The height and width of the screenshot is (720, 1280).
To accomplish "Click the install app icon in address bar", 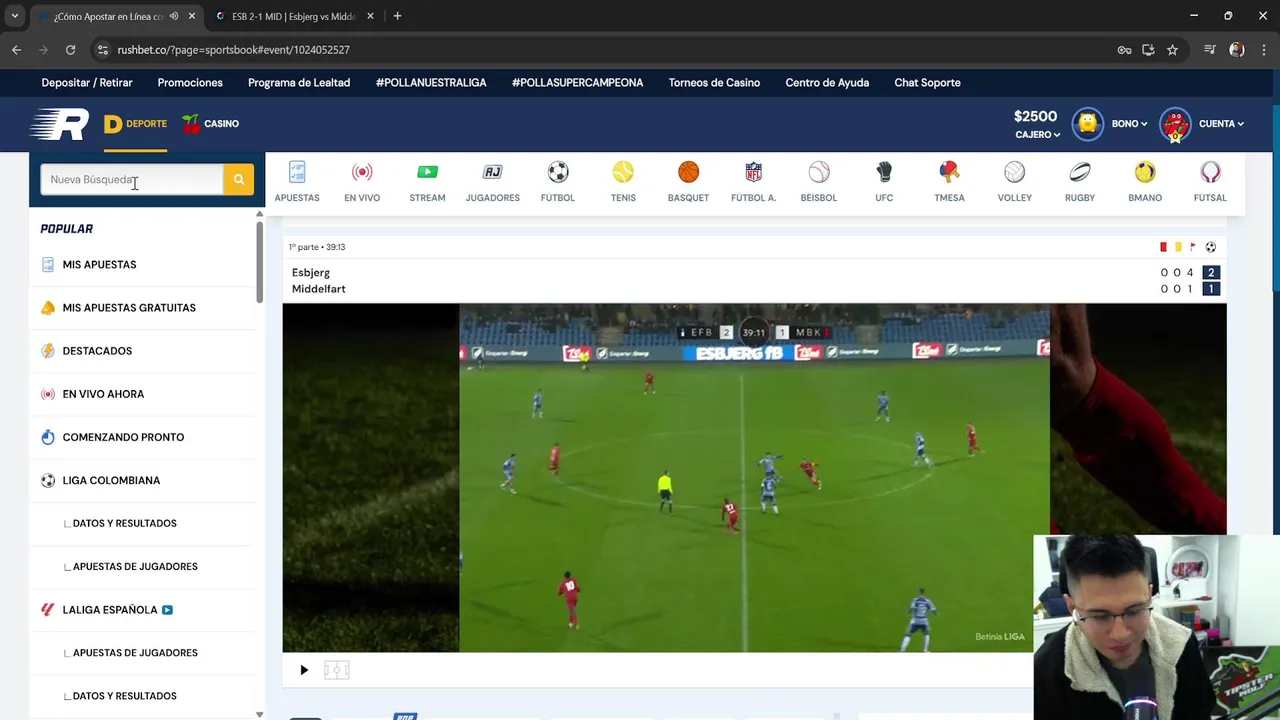I will point(1148,50).
